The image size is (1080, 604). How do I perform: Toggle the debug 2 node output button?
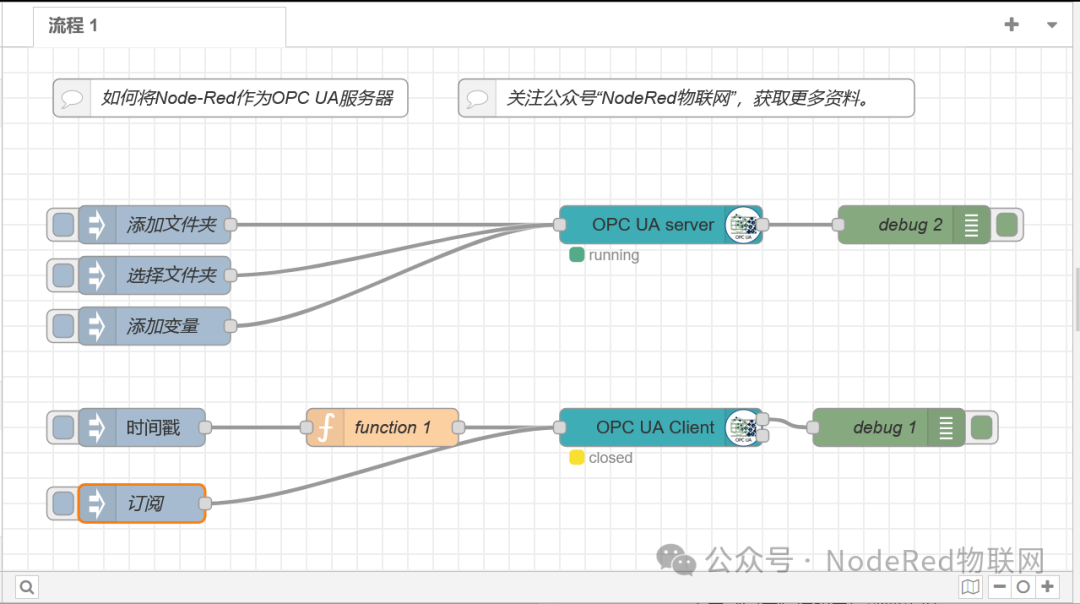1007,225
